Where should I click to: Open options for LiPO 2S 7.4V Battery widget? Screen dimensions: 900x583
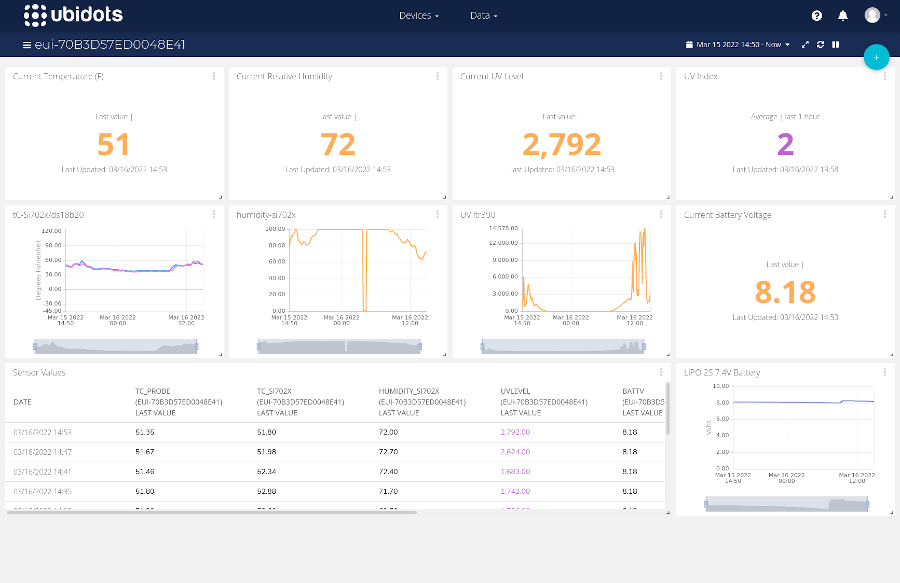885,372
